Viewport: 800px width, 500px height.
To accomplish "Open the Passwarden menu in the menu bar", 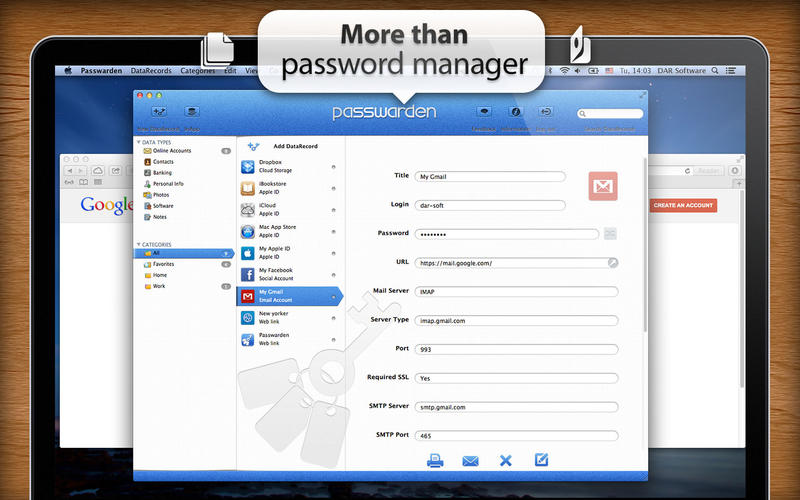I will (x=101, y=71).
